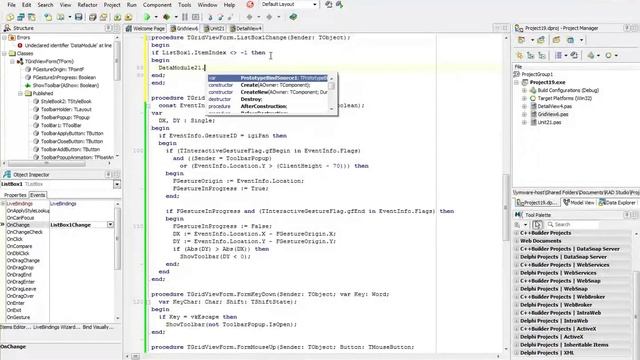Expand the Build Configurations (Debug) node
Viewport: 640px width, 360px height.
[524, 90]
